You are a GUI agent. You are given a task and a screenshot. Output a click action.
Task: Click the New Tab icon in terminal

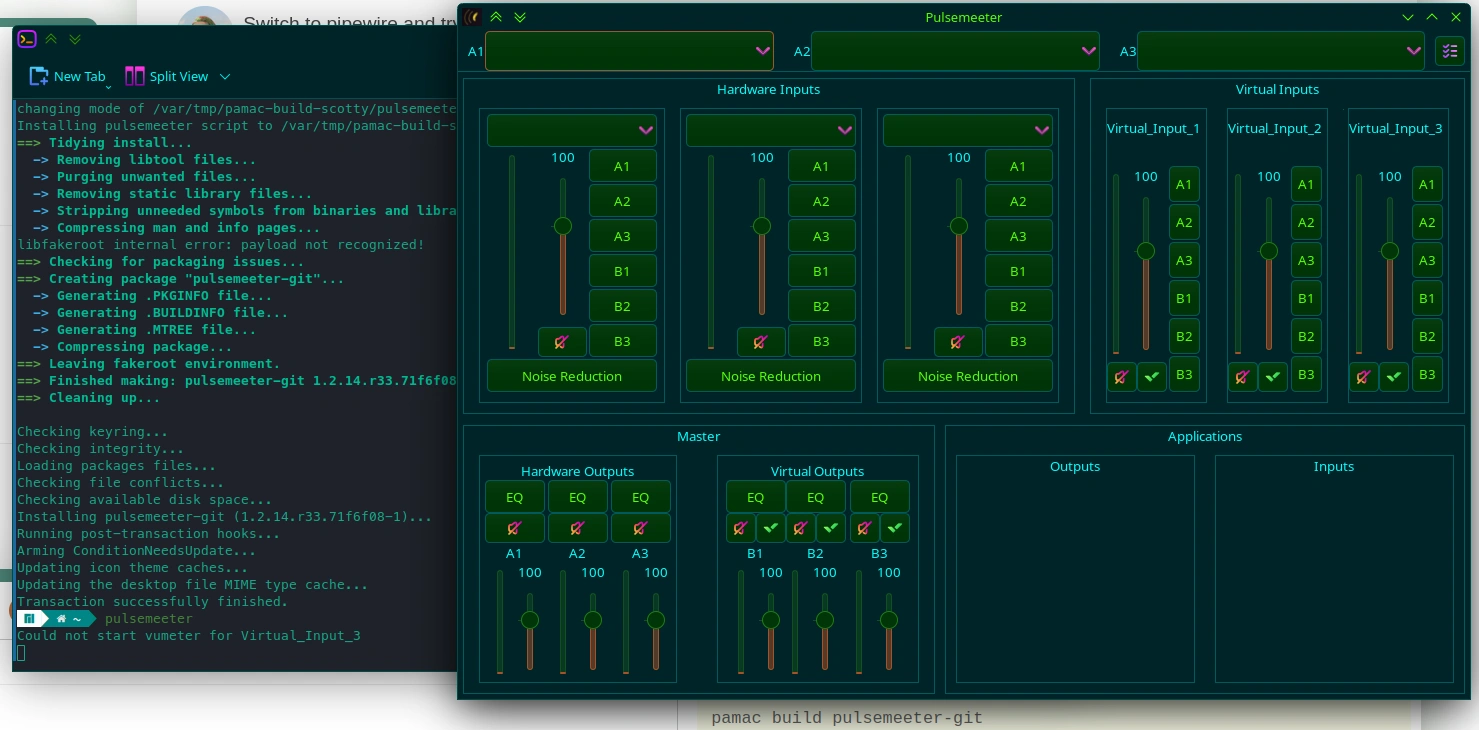click(39, 76)
